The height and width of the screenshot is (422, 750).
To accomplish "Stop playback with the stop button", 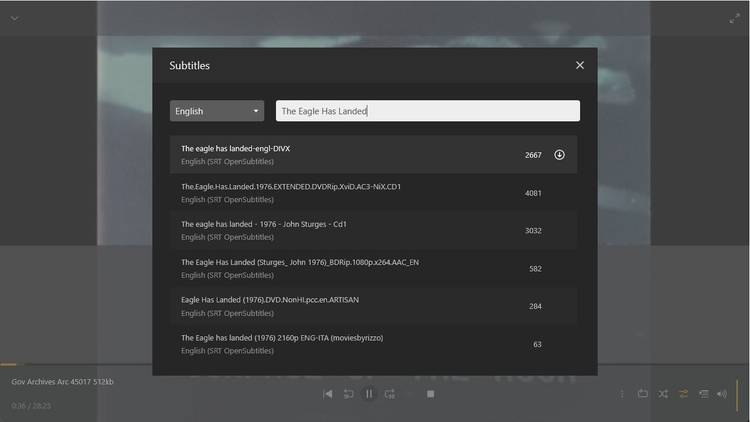I will pos(430,394).
